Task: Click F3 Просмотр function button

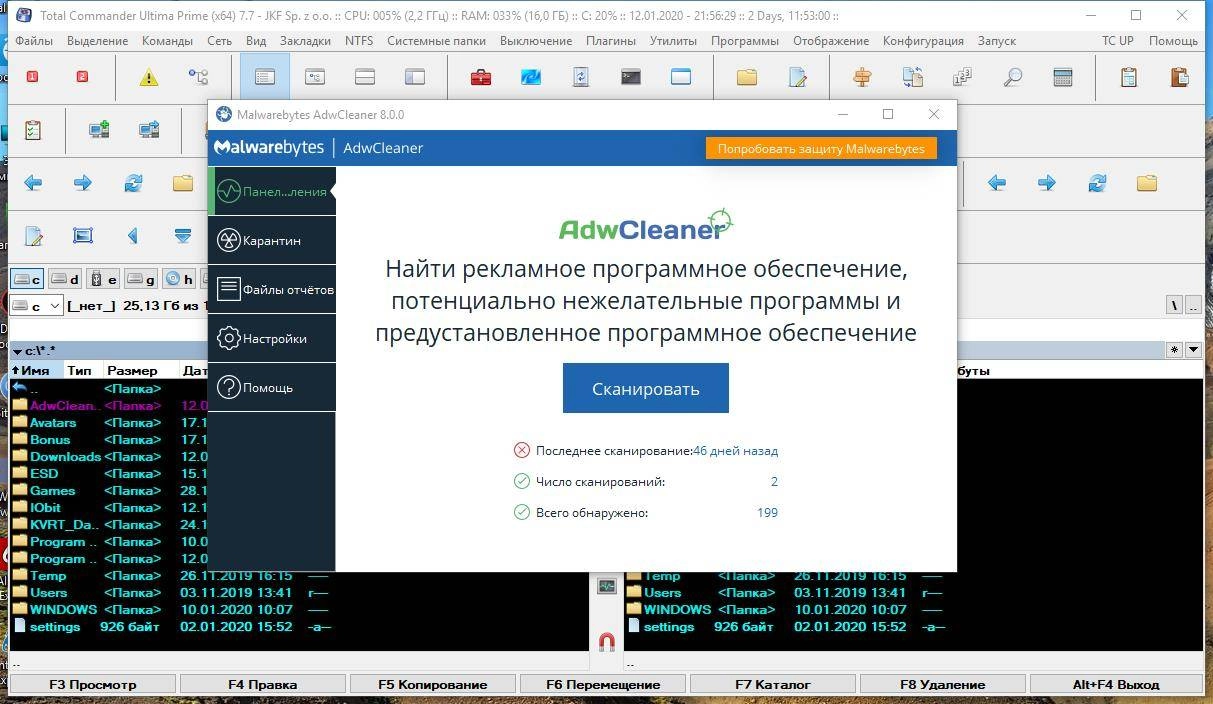Action: click(93, 684)
